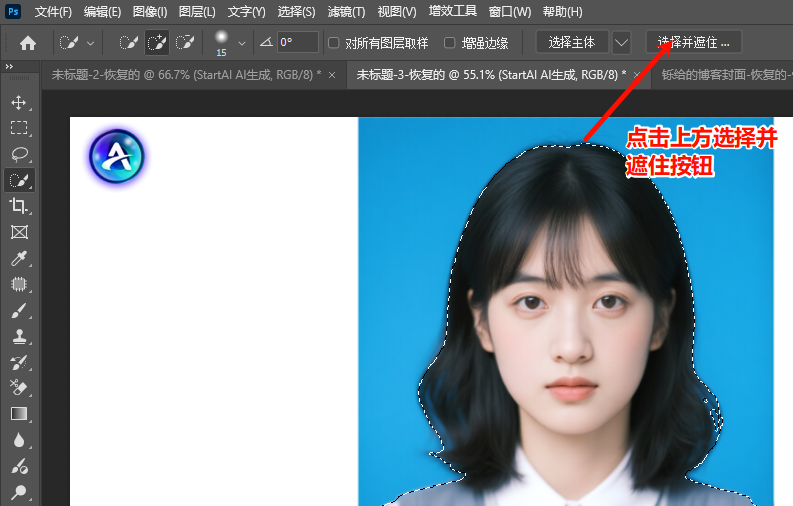This screenshot has height=506, width=793.
Task: Select the Move tool
Action: pyautogui.click(x=19, y=103)
